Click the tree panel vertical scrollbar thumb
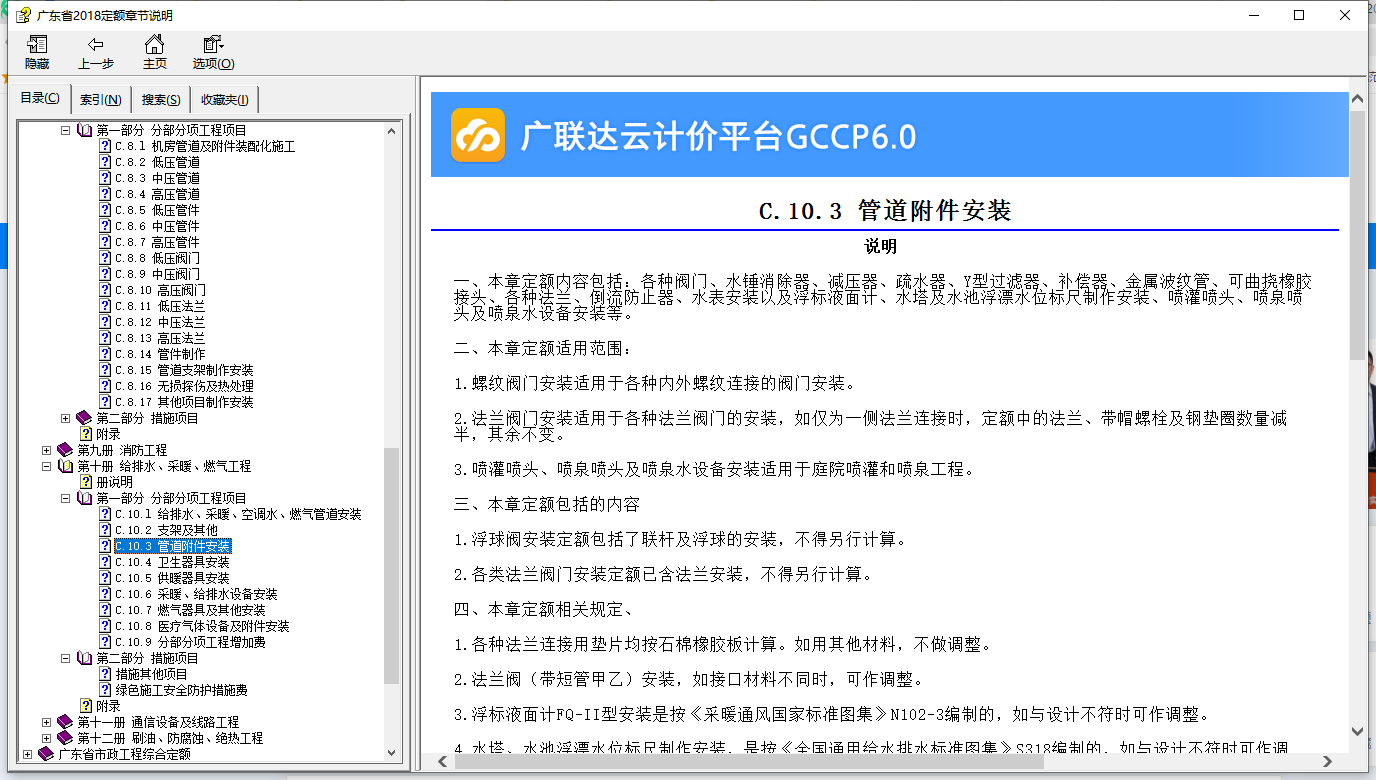Image resolution: width=1376 pixels, height=780 pixels. point(391,565)
